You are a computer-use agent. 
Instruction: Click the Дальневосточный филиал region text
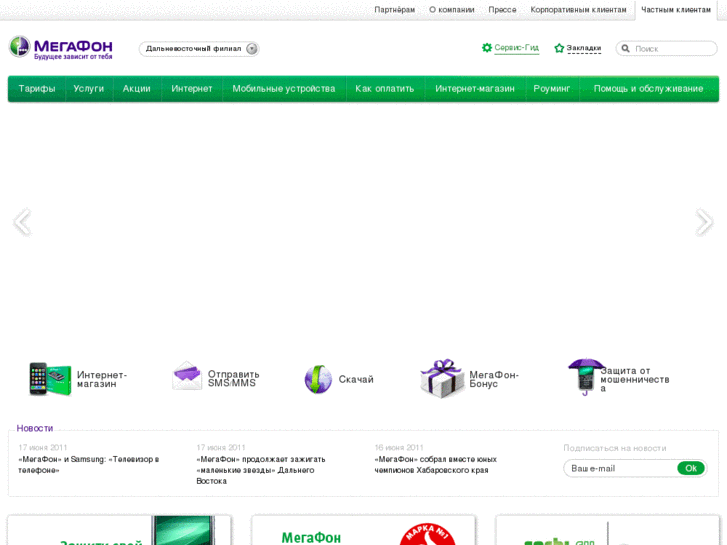click(x=193, y=49)
